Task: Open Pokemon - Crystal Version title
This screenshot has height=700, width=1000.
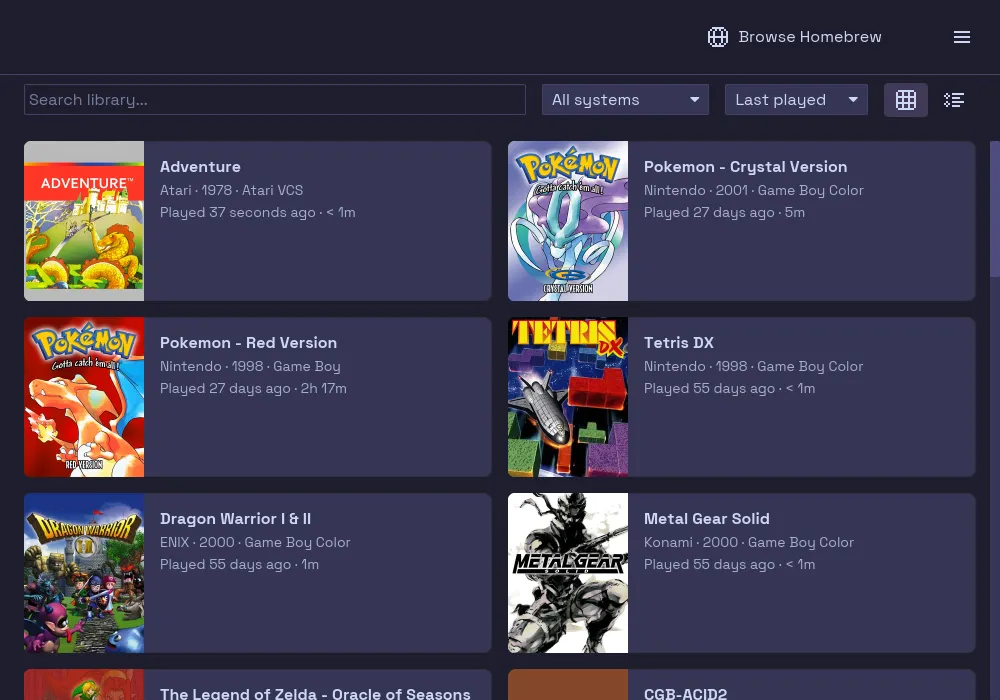Action: coord(746,167)
